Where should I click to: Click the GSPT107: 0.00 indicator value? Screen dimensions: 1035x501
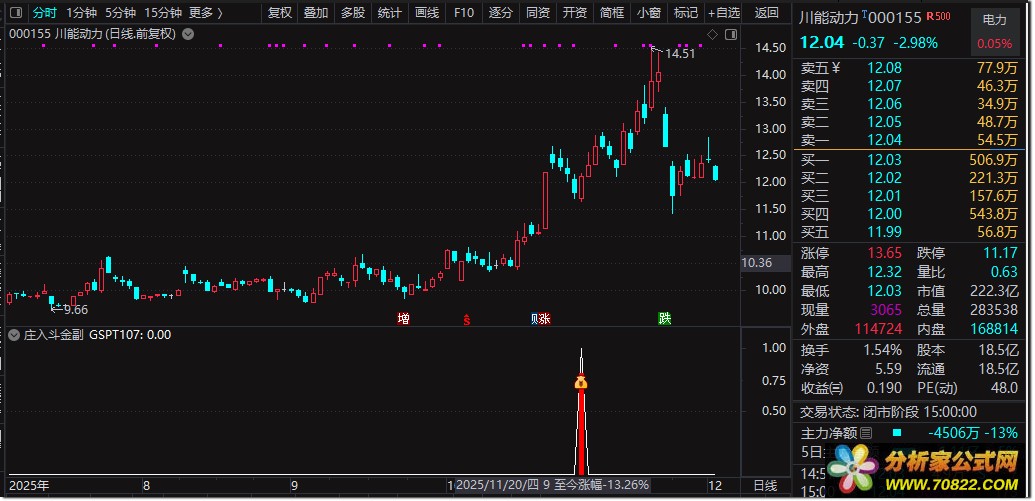tap(130, 335)
